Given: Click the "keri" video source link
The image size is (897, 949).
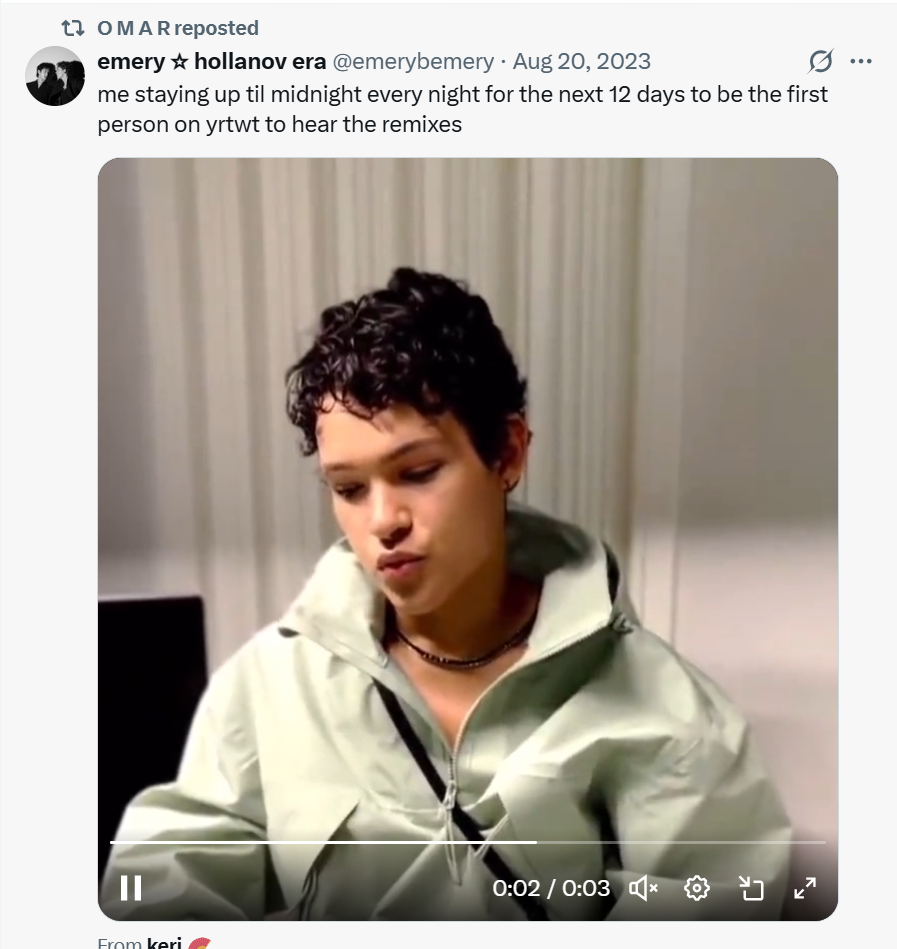Looking at the screenshot, I should (164, 943).
